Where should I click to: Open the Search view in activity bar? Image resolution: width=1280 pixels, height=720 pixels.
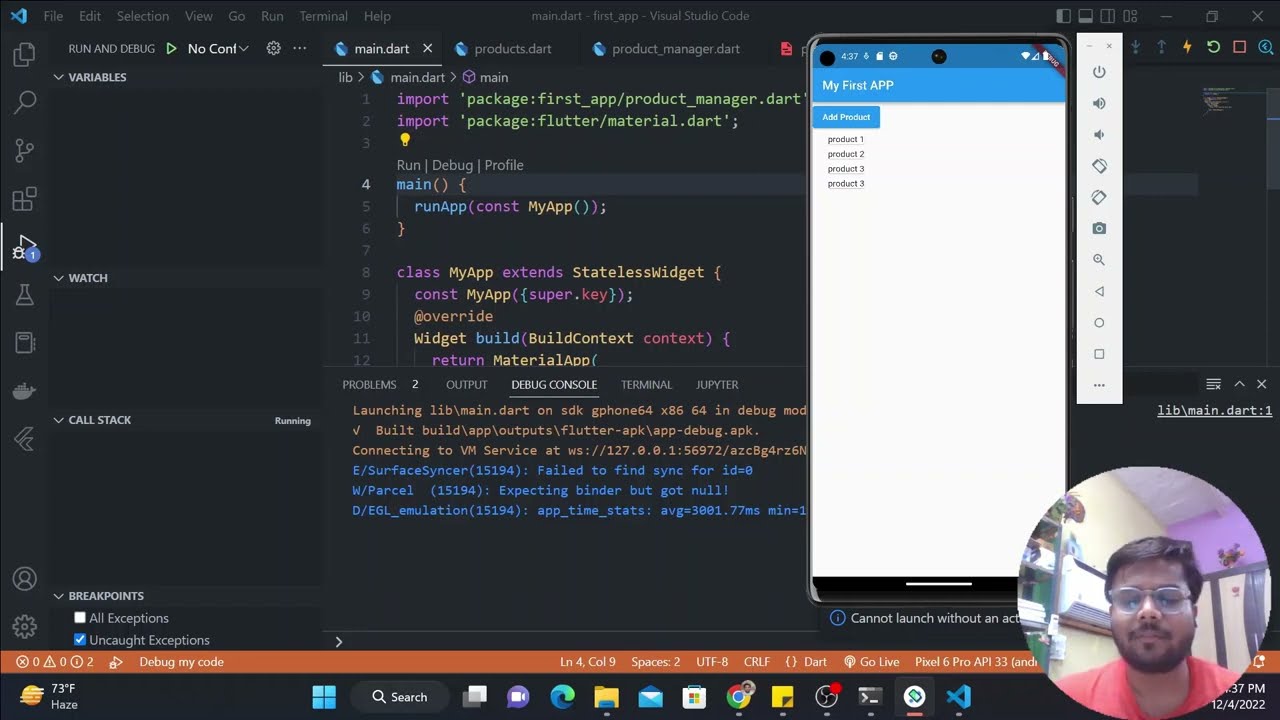point(25,102)
